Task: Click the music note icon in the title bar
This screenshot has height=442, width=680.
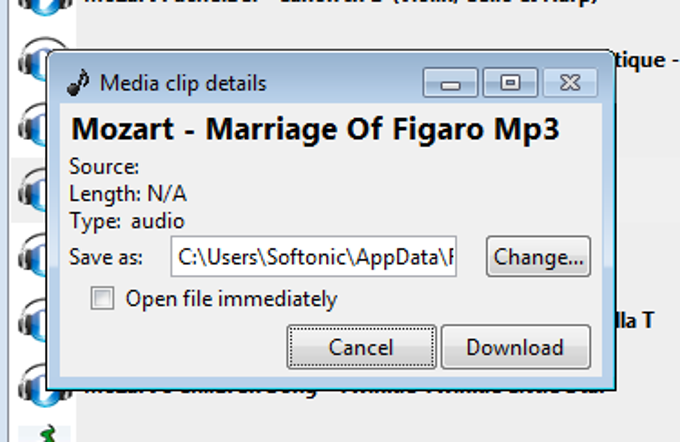Action: [x=78, y=82]
